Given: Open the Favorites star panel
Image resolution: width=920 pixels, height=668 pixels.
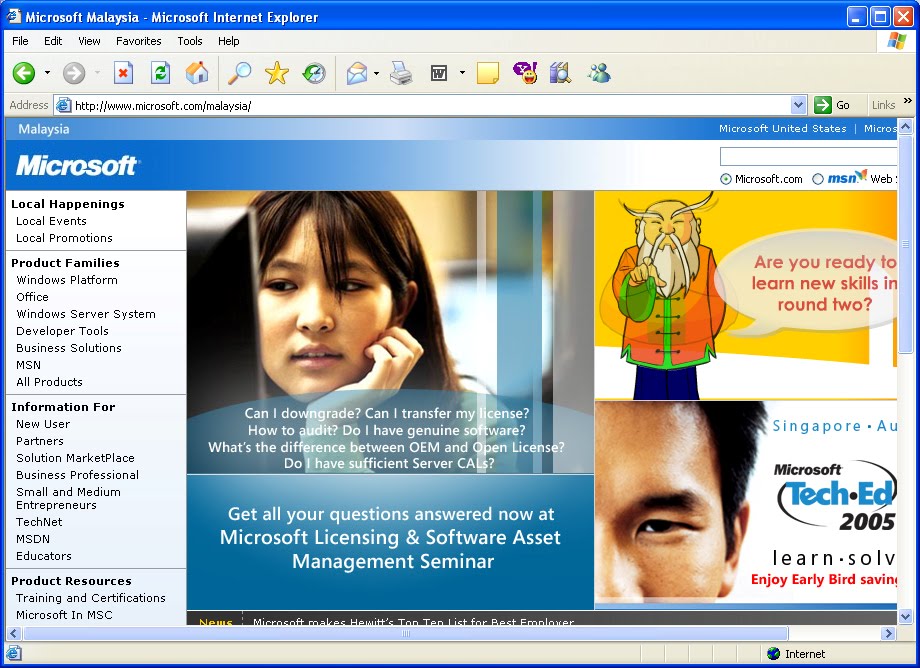Looking at the screenshot, I should [277, 73].
